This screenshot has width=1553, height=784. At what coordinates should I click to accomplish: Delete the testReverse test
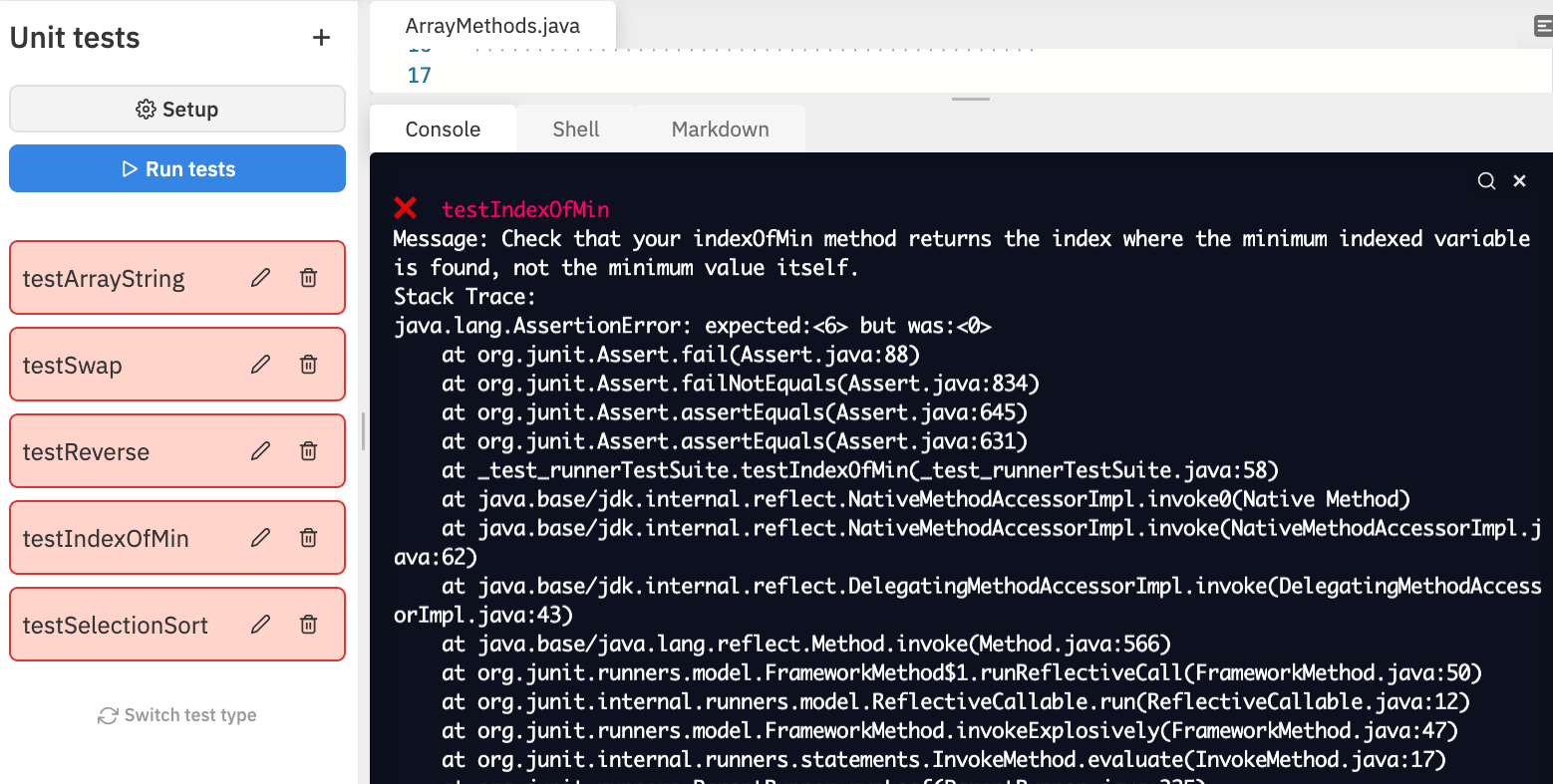point(309,451)
